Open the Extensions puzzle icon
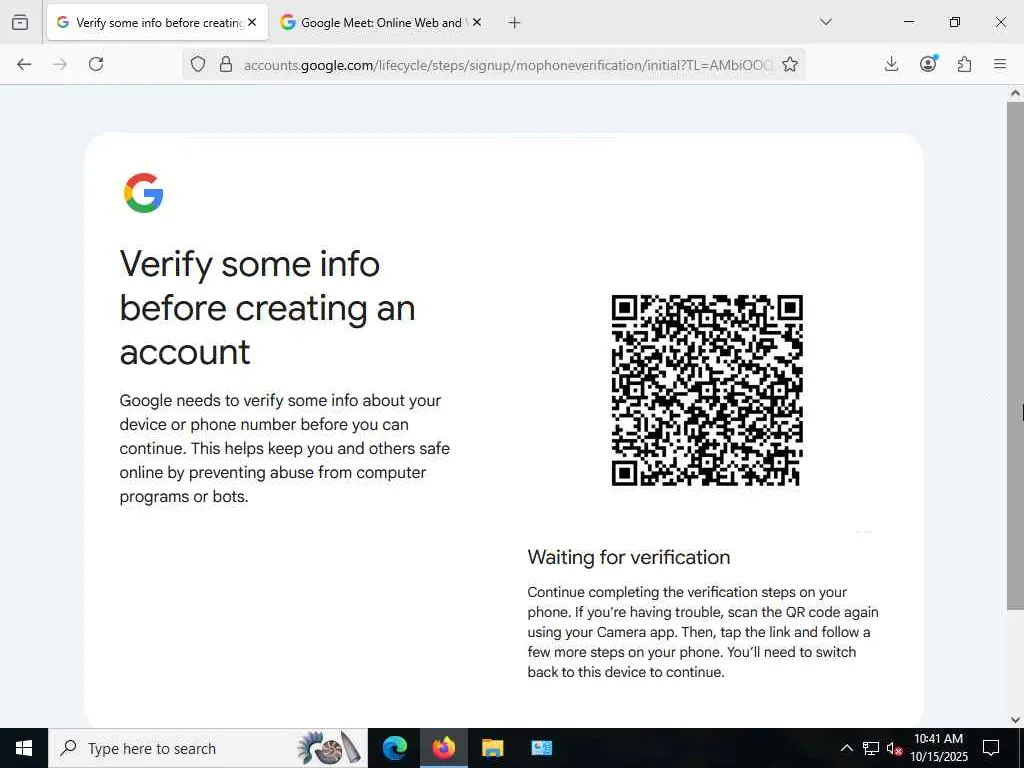Viewport: 1024px width, 768px height. pyautogui.click(x=964, y=64)
